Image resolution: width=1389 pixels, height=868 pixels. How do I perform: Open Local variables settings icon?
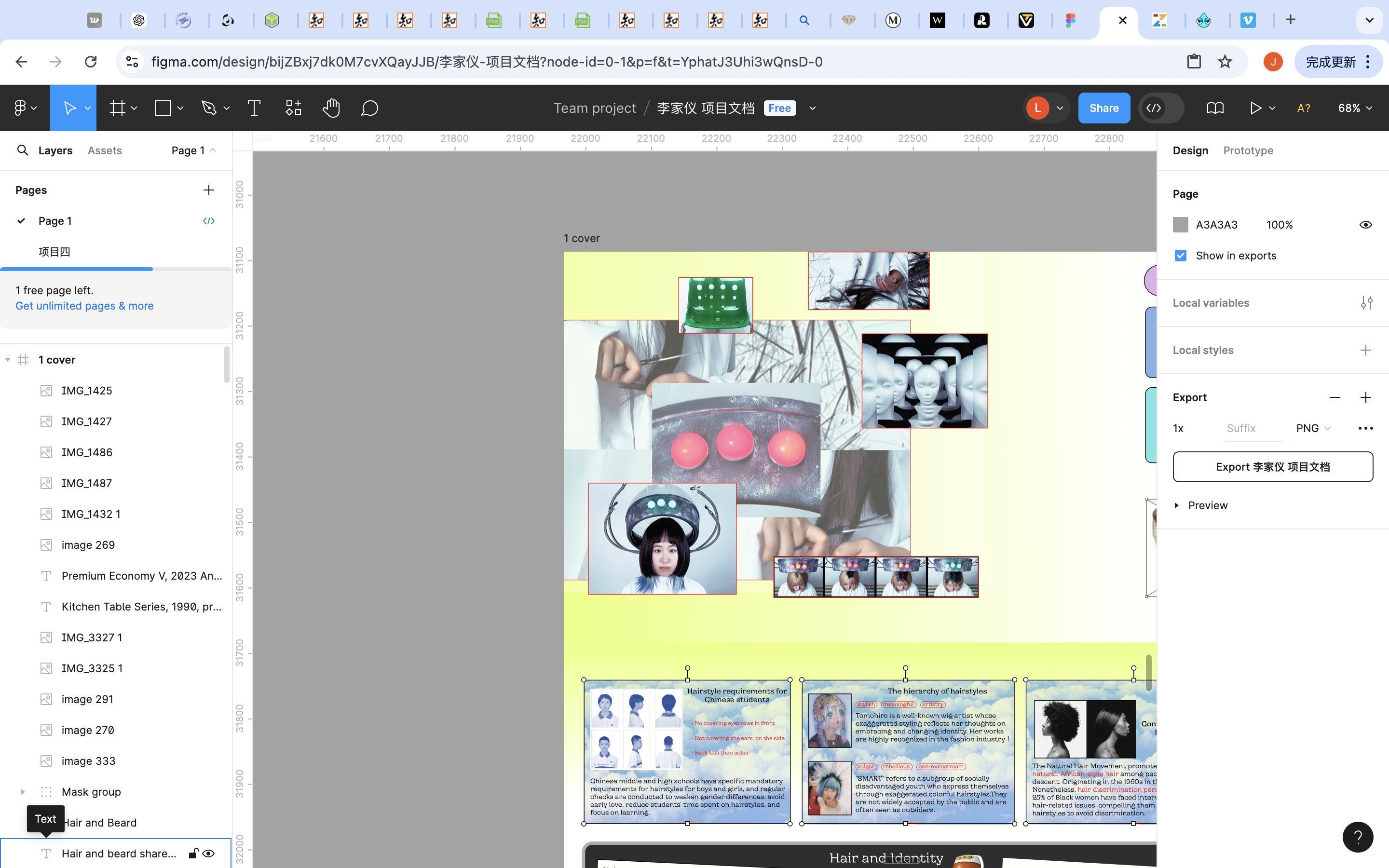(1366, 303)
